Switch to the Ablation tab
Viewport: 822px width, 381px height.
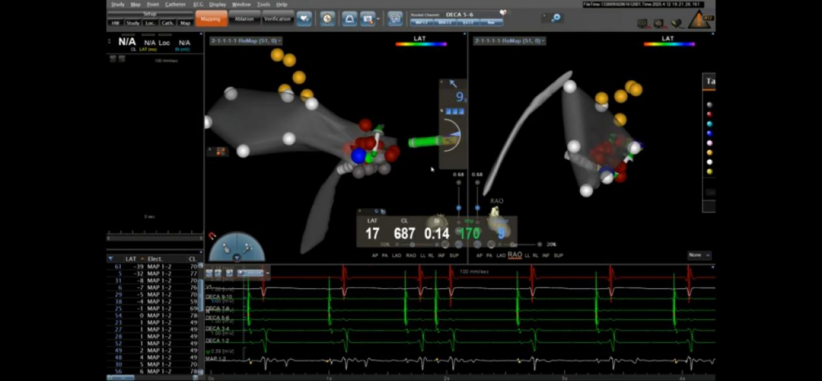[245, 19]
